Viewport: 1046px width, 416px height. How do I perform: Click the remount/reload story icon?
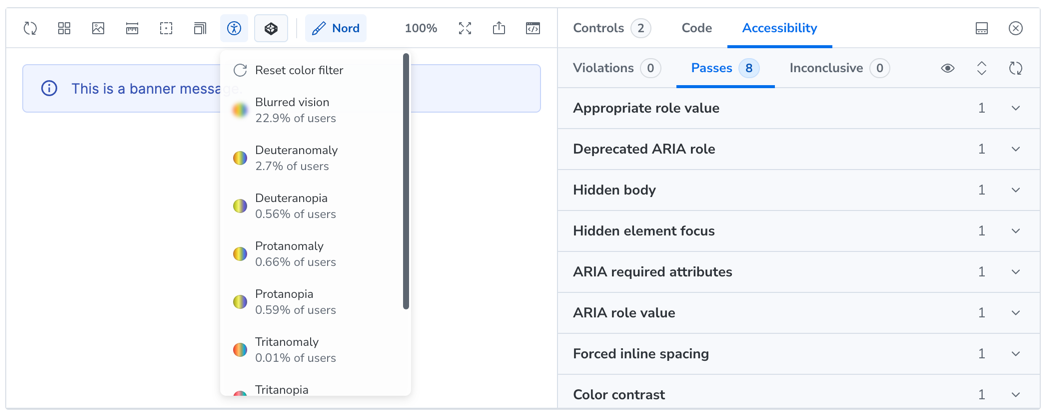tap(30, 28)
